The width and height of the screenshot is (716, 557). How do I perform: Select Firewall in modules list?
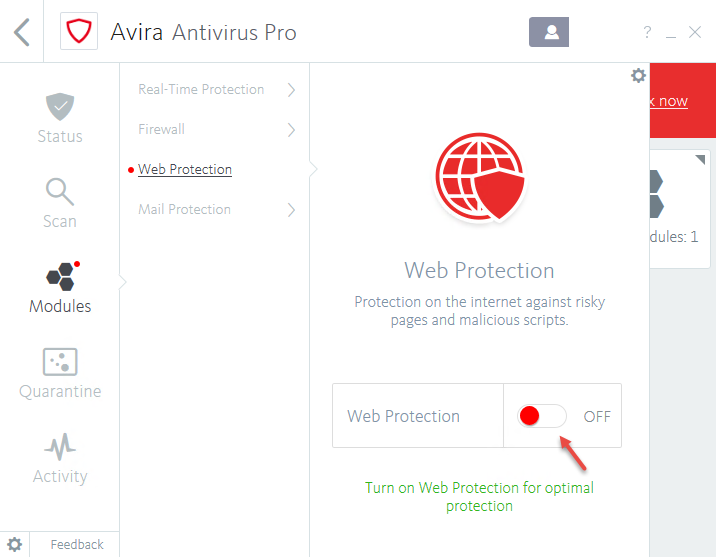162,130
